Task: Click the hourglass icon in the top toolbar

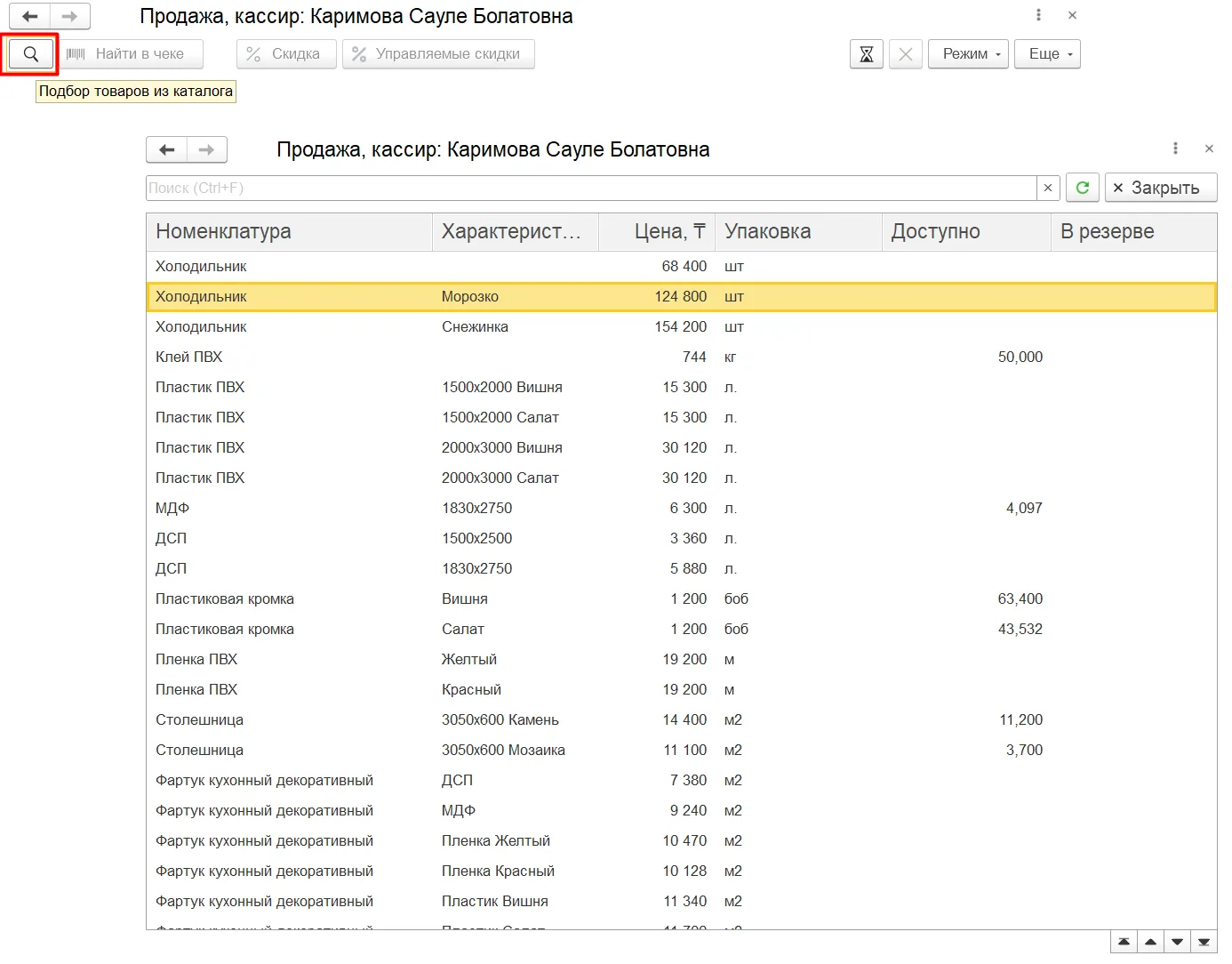Action: tap(867, 54)
